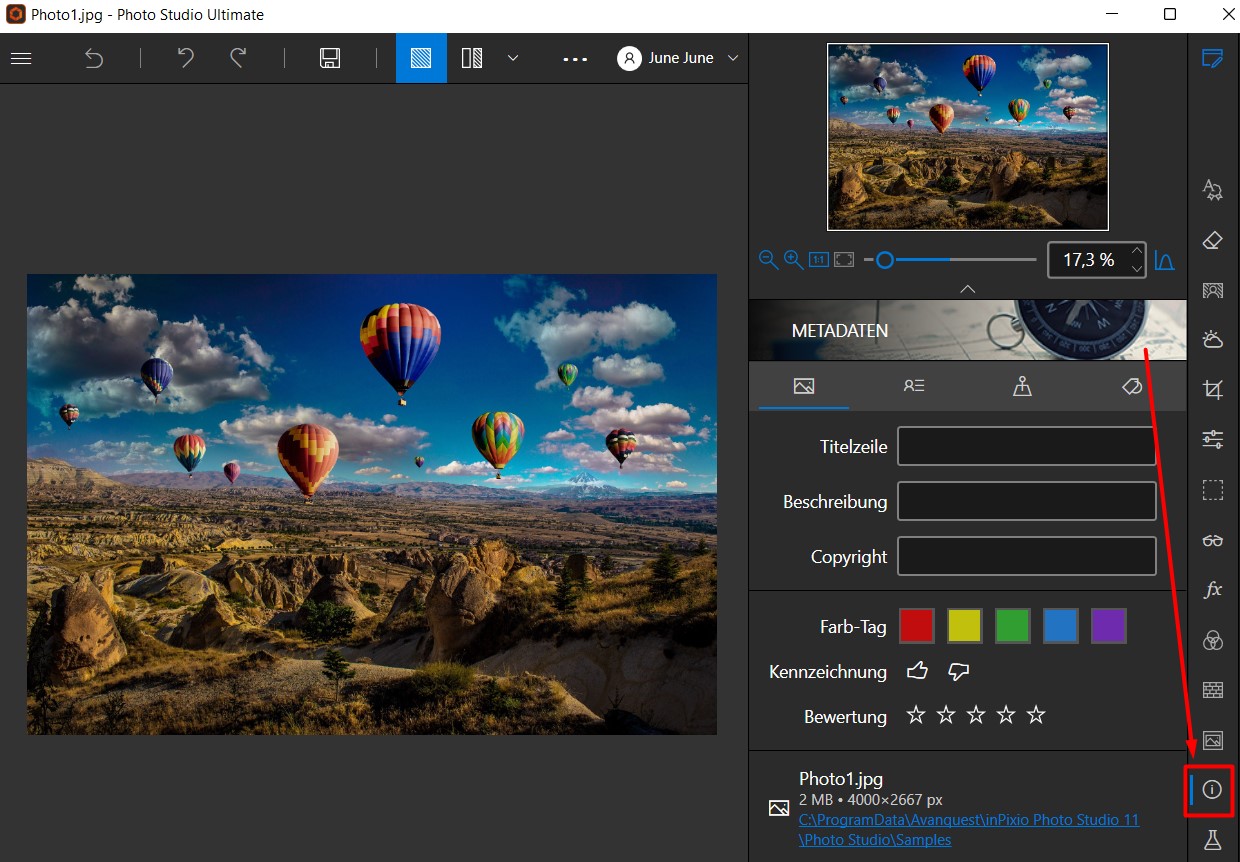Select the dashed rectangle selection tool
1240x862 pixels.
[1213, 490]
